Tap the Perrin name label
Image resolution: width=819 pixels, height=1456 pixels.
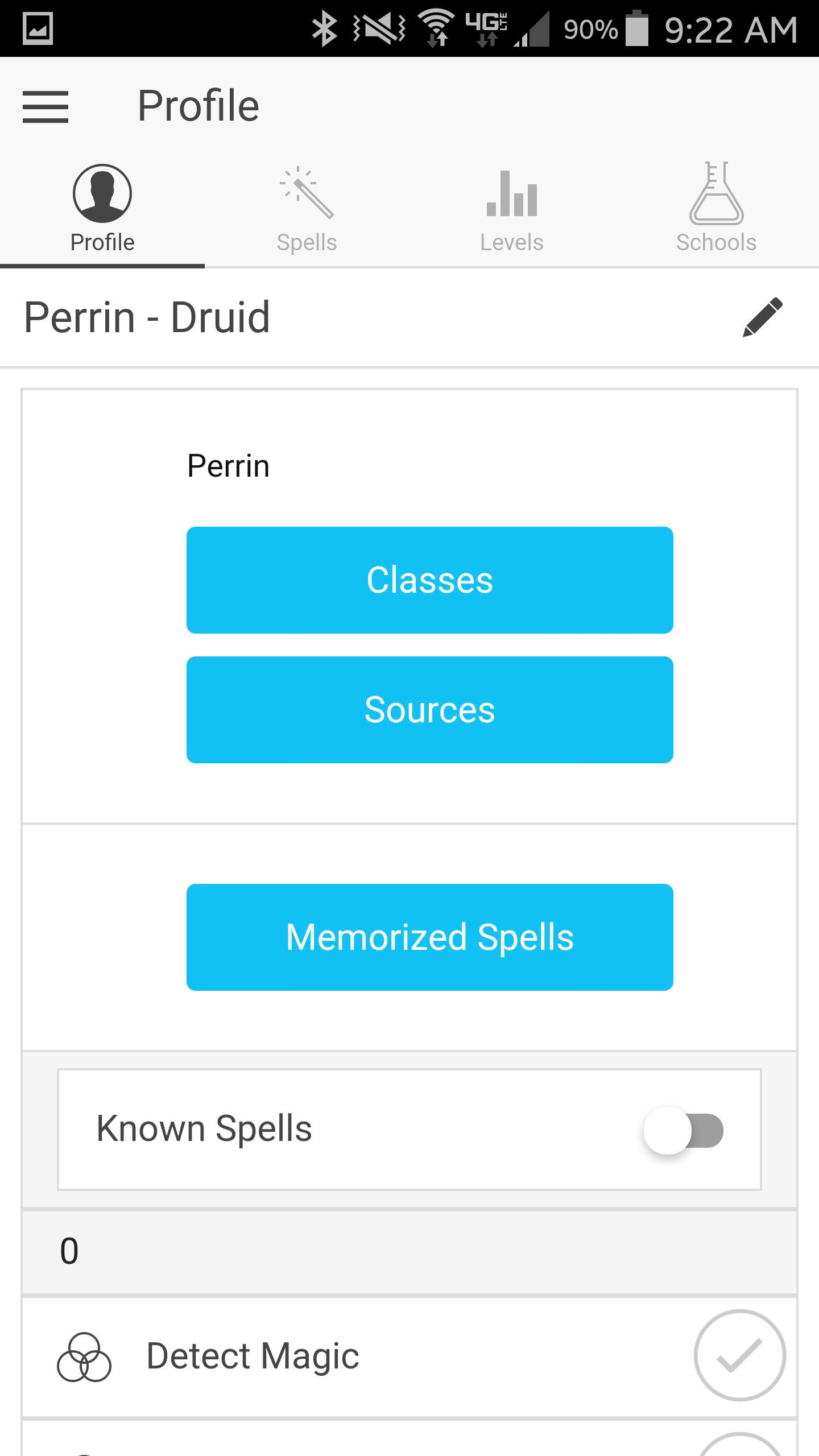tap(227, 465)
